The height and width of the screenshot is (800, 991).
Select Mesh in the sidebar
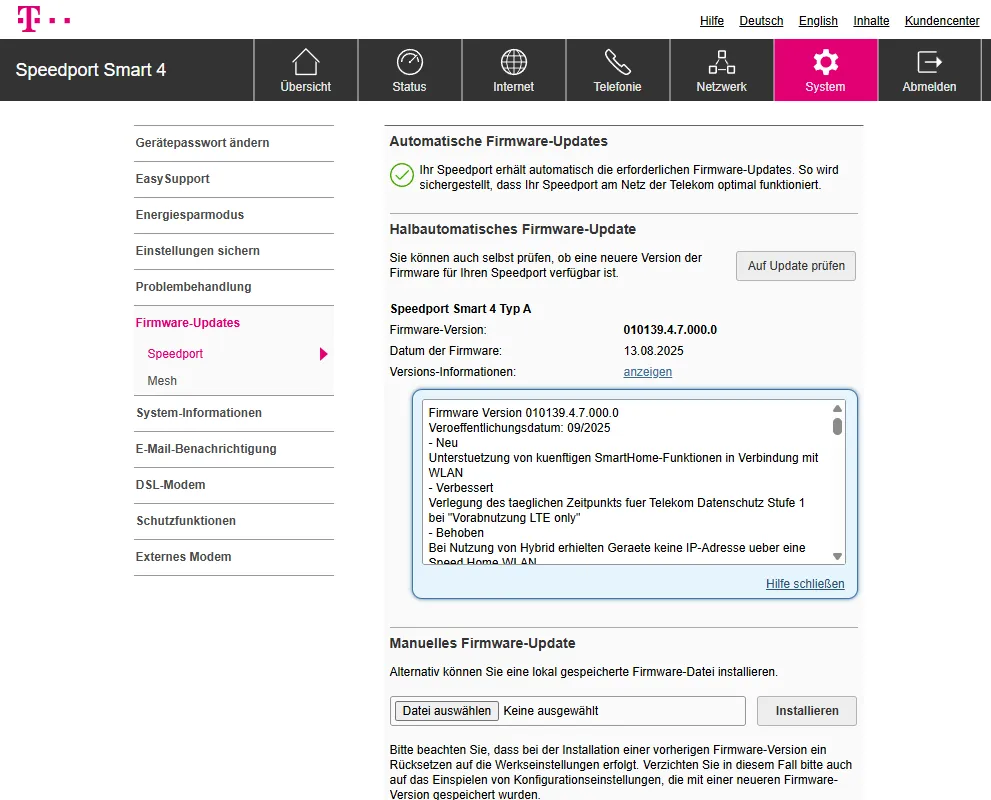[161, 381]
